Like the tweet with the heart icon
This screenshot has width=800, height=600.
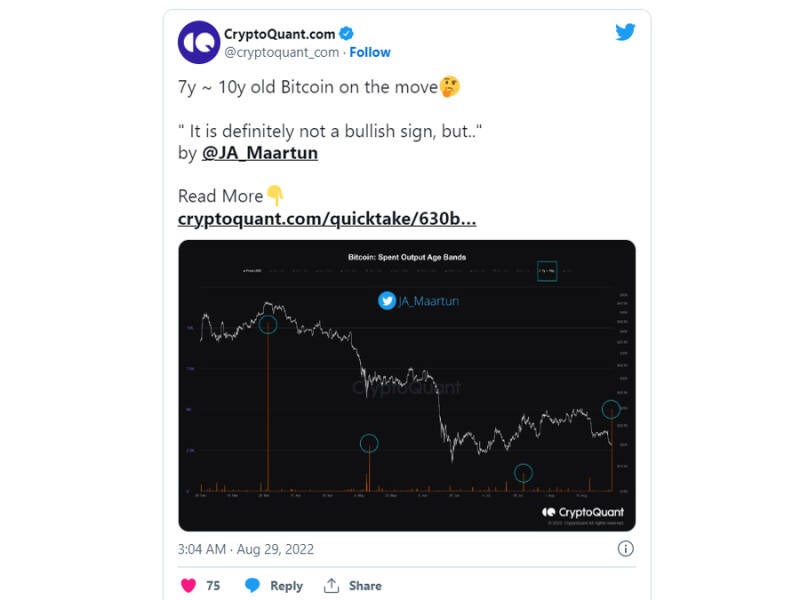(188, 586)
